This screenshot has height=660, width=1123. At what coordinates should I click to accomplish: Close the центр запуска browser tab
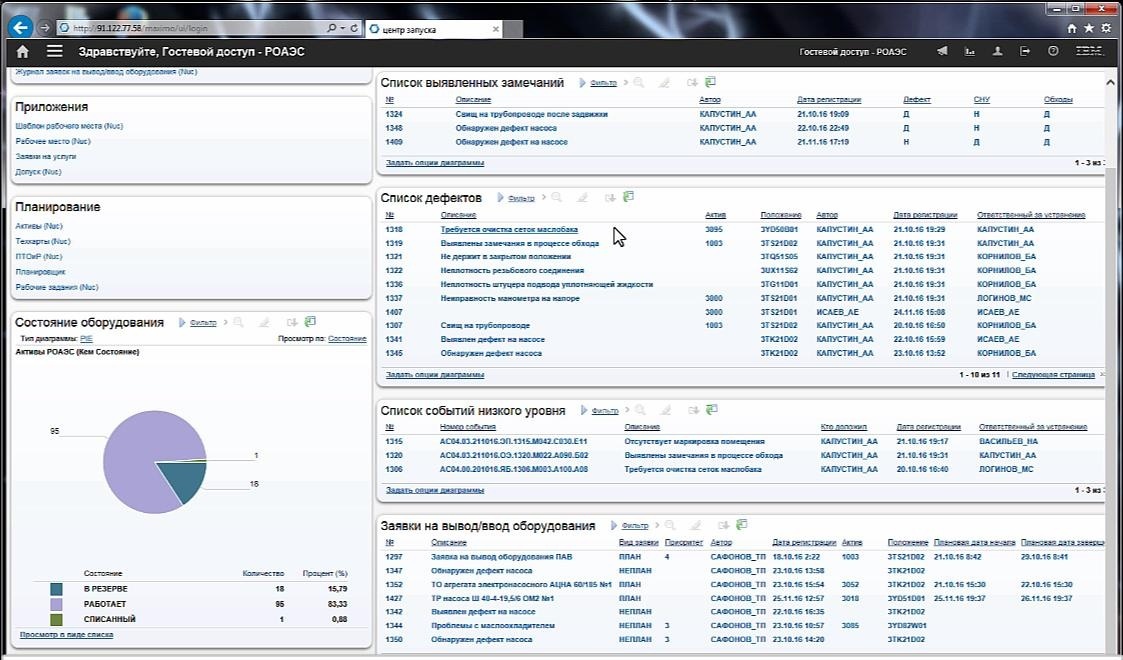(495, 29)
